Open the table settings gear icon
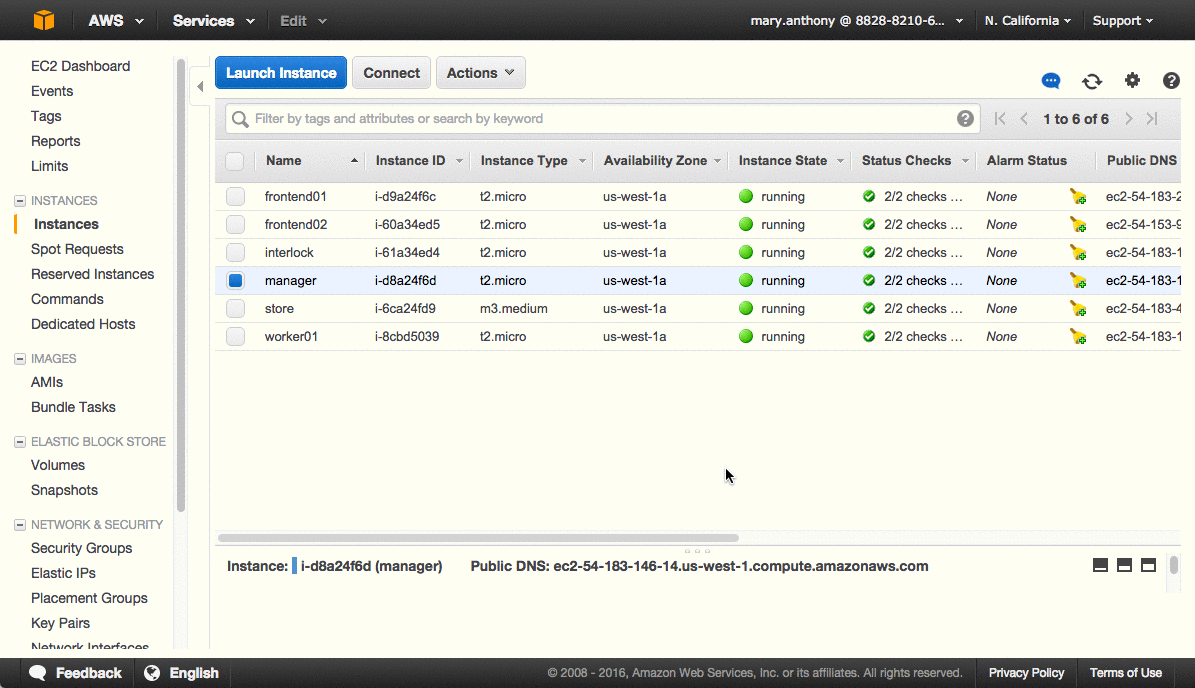 (x=1132, y=81)
